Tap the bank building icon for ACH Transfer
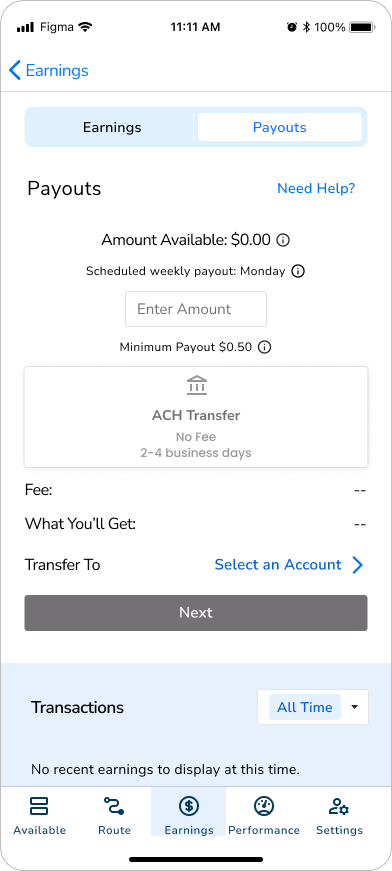Image resolution: width=392 pixels, height=871 pixels. coord(197,385)
